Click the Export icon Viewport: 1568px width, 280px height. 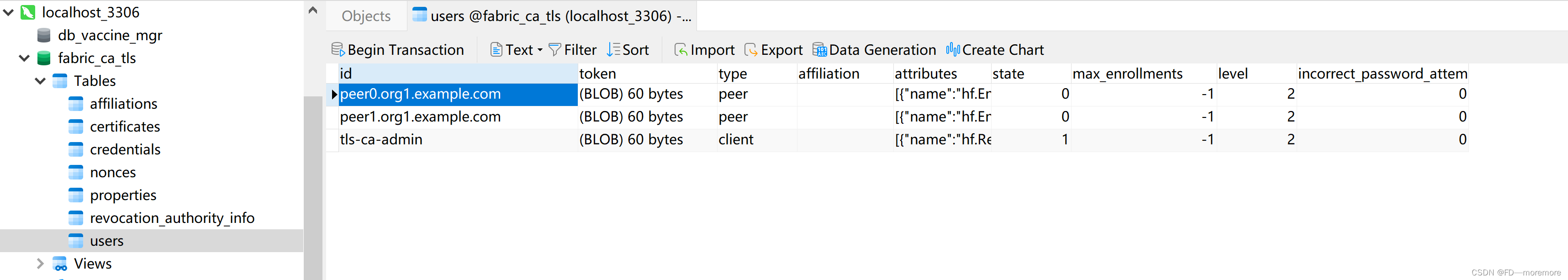[x=750, y=49]
